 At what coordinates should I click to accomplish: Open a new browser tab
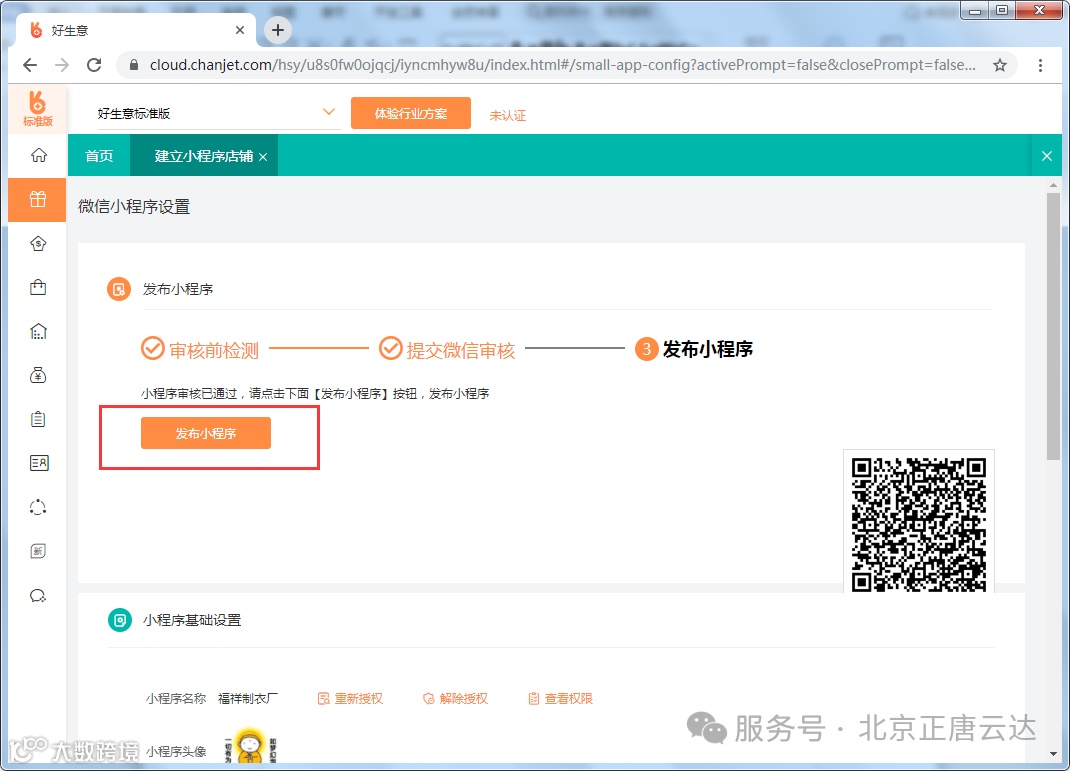[x=278, y=30]
